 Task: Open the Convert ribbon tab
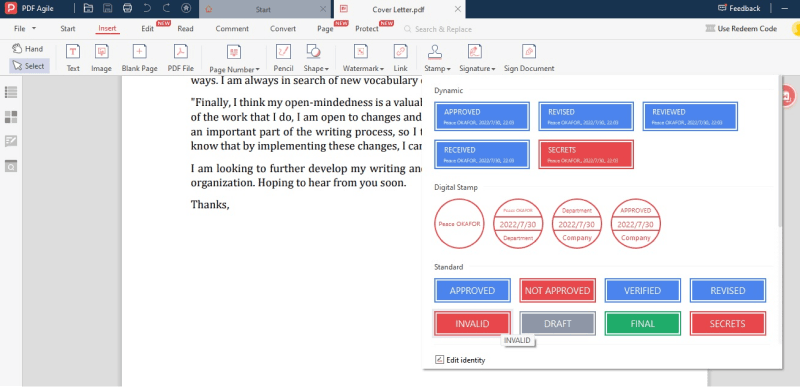pyautogui.click(x=283, y=29)
